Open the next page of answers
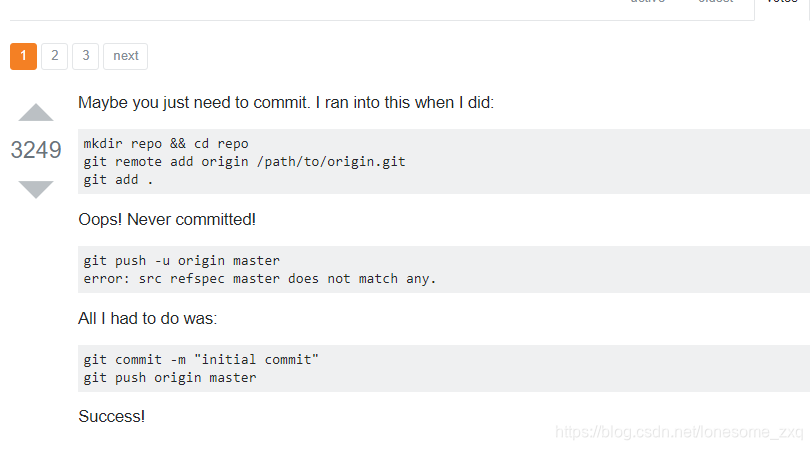Image resolution: width=812 pixels, height=450 pixels. click(x=126, y=56)
